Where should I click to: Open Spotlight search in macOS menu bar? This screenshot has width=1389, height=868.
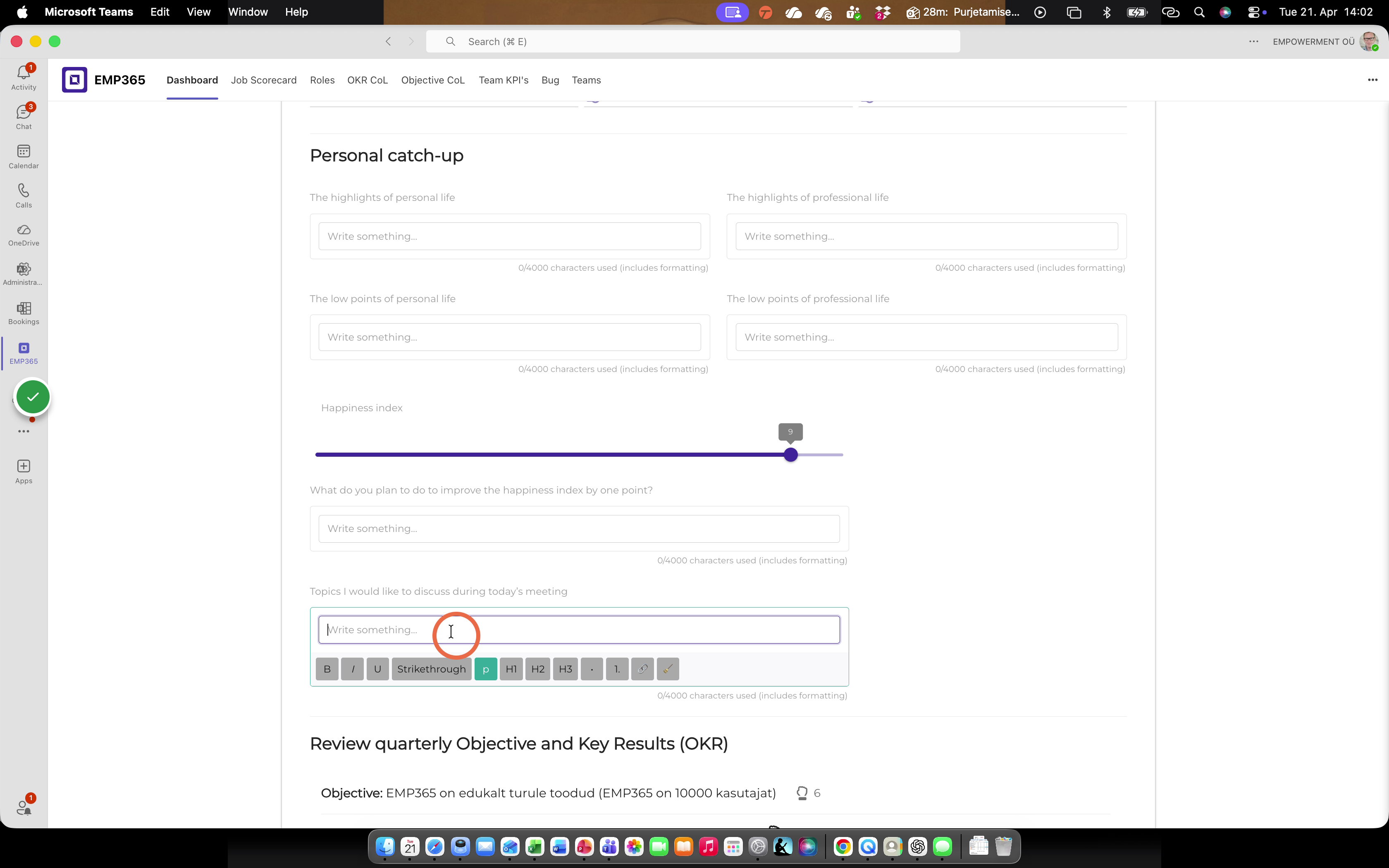point(1199,12)
